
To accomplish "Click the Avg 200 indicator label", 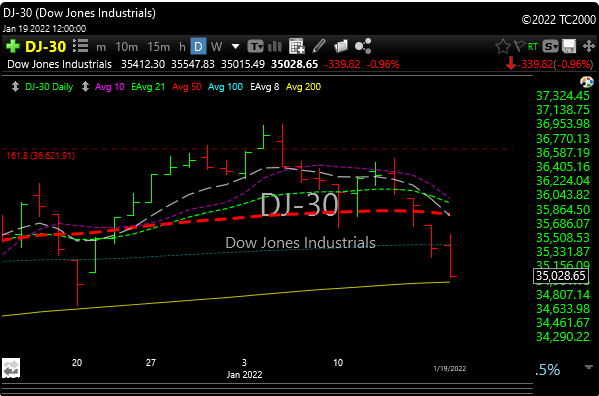I will tap(303, 87).
